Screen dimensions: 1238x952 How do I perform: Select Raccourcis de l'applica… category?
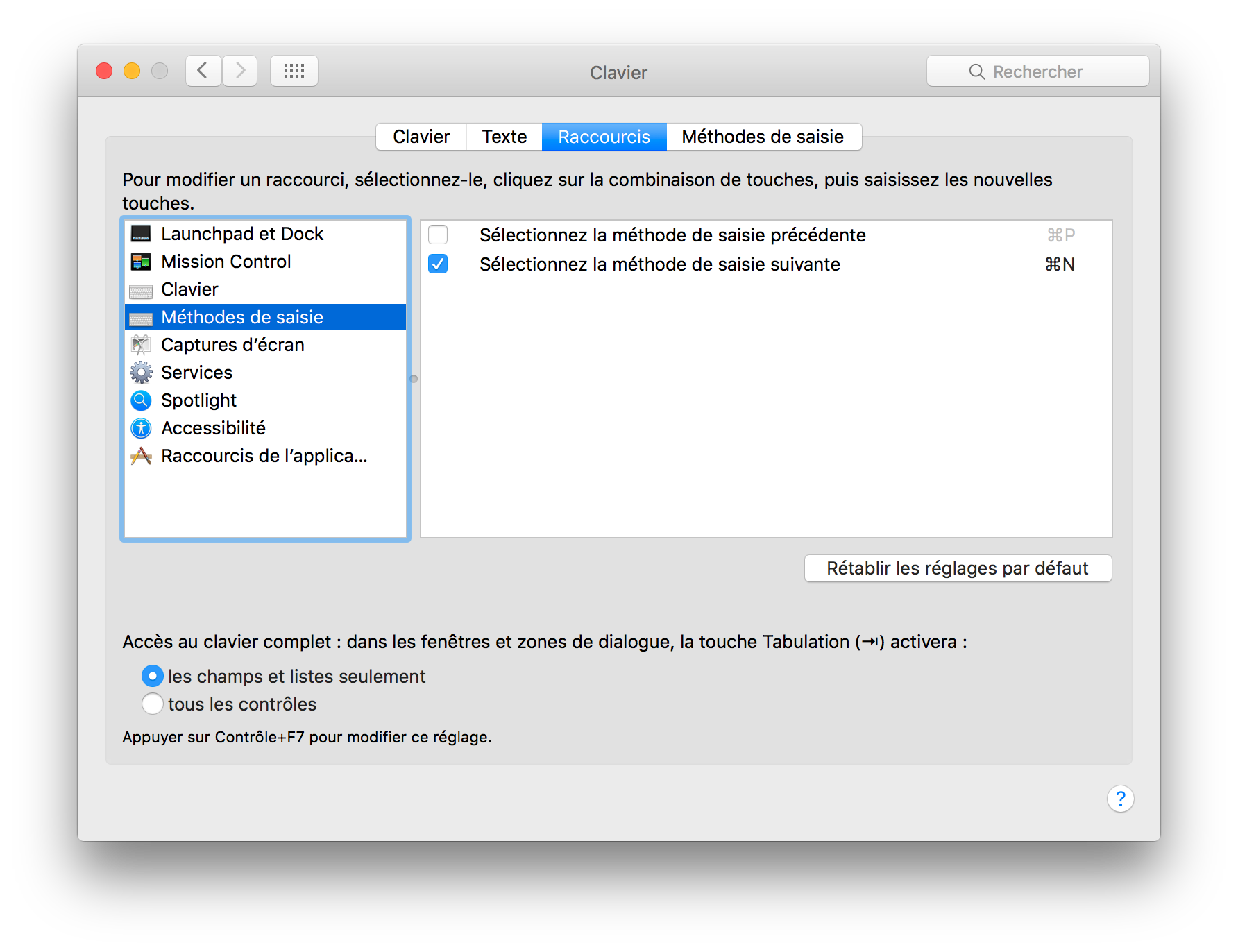click(265, 456)
